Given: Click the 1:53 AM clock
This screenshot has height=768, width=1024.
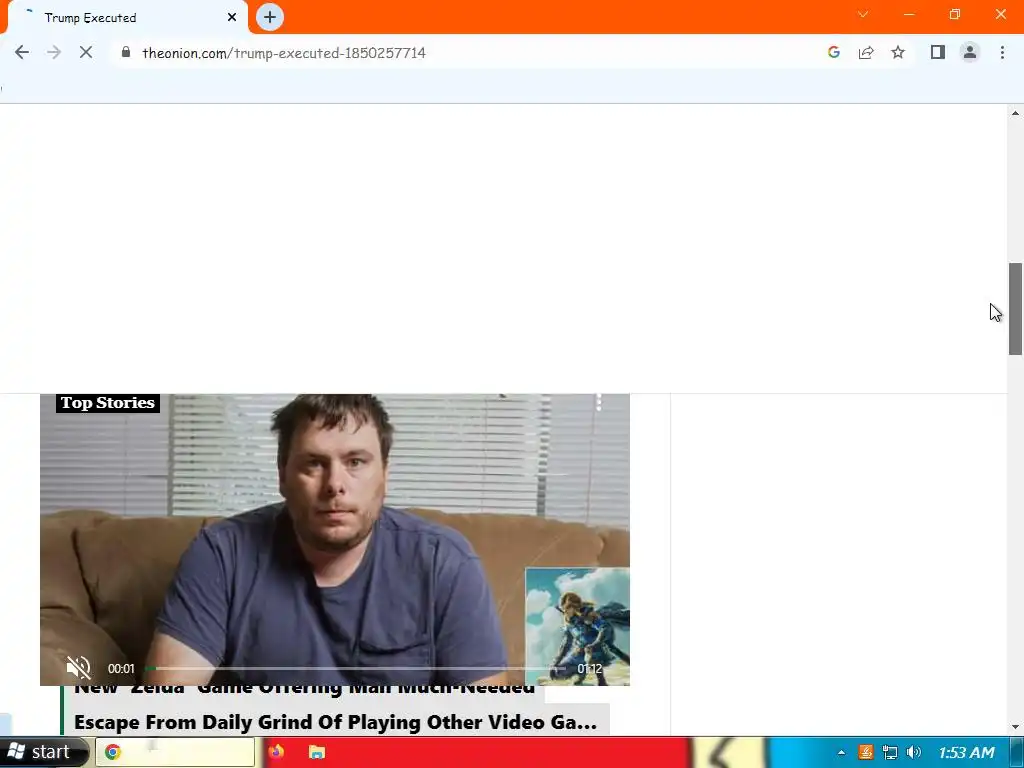Looking at the screenshot, I should (966, 752).
